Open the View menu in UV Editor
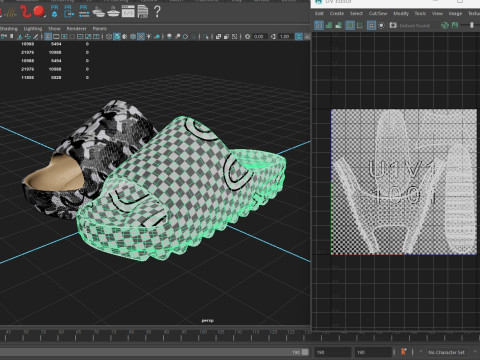Screen dimensions: 480x360 437,13
